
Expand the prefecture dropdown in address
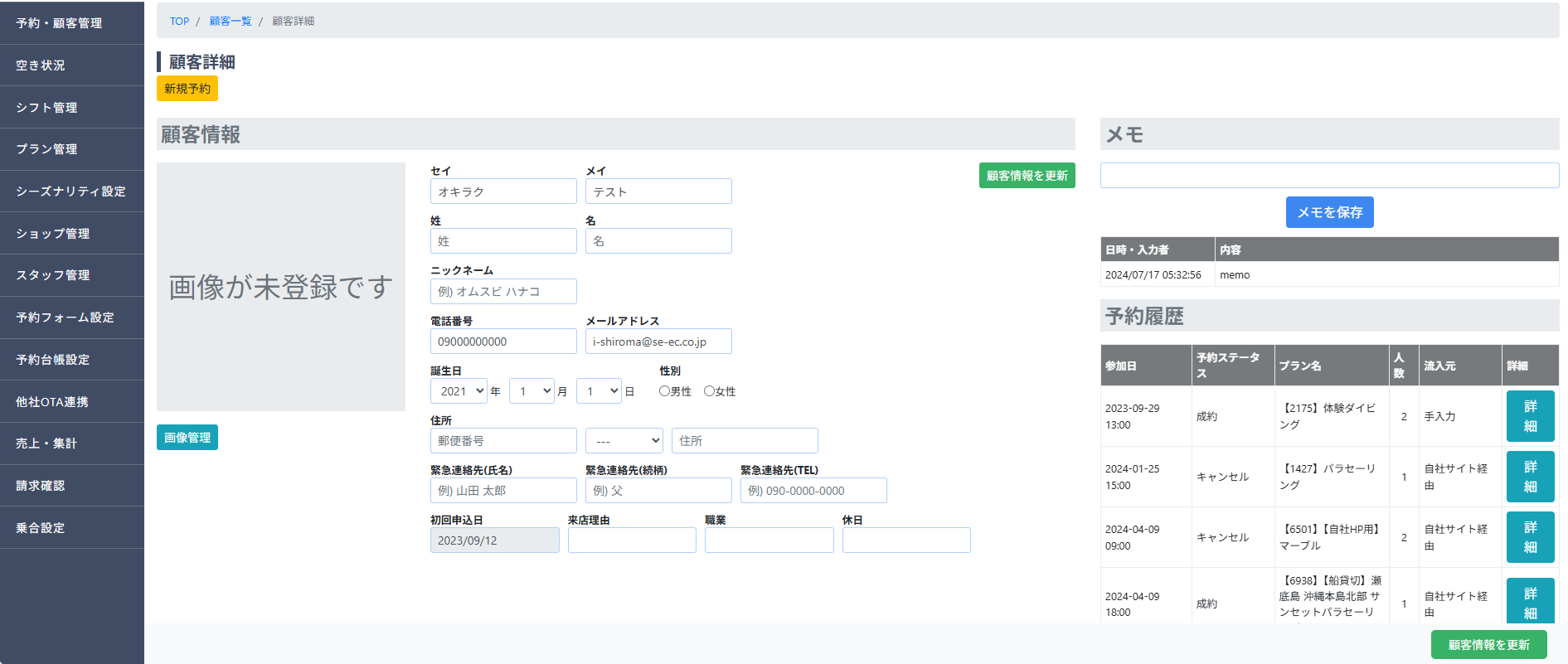click(624, 441)
